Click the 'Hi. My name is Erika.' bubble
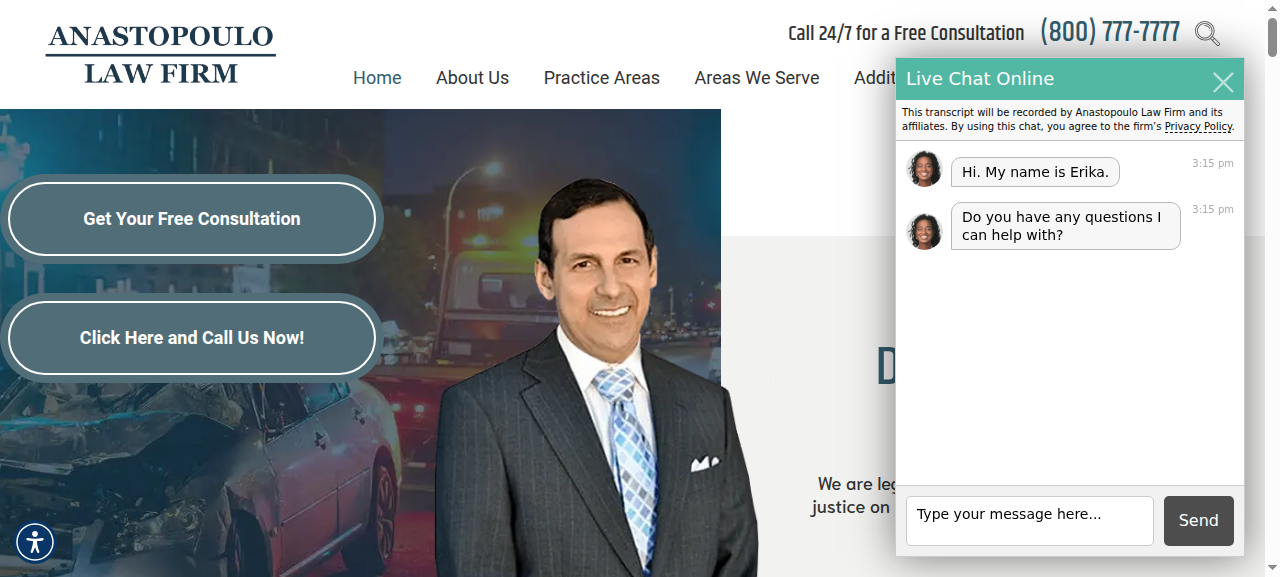 1035,172
